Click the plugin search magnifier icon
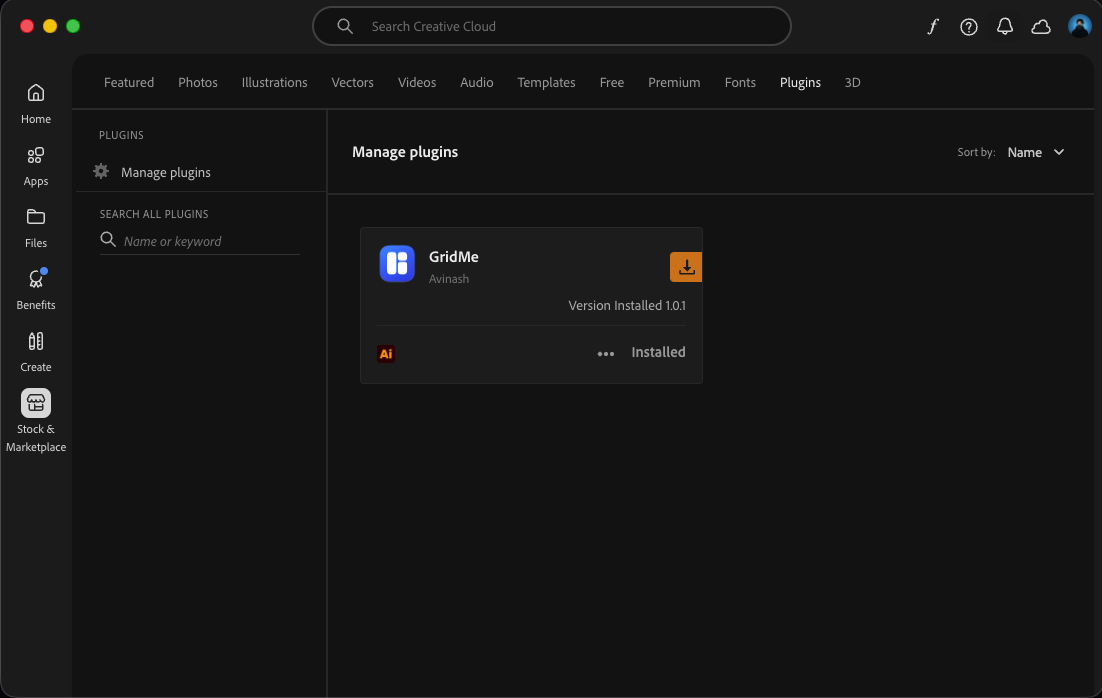 coord(108,240)
